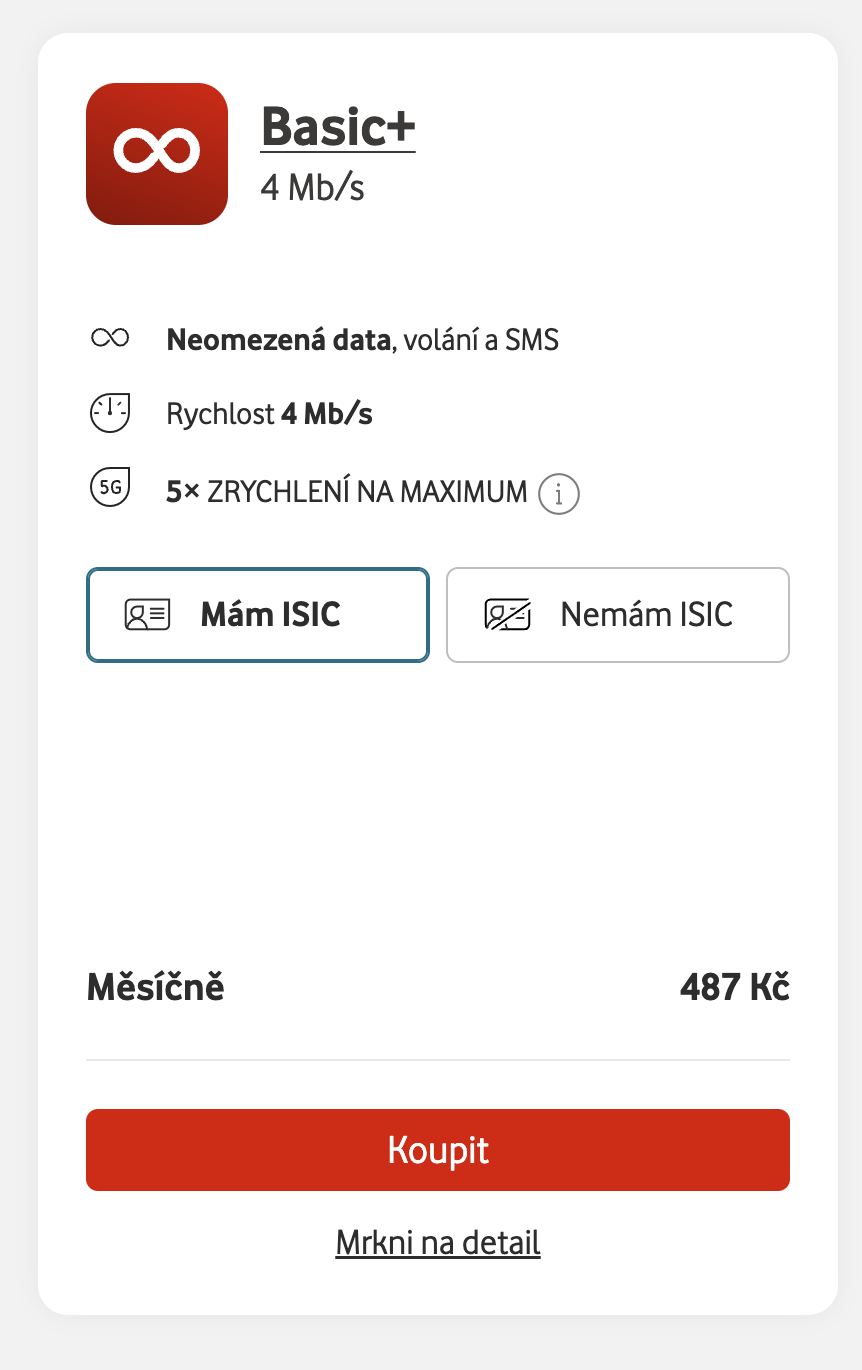Click the speedometer icon next to Rychlost

110,413
